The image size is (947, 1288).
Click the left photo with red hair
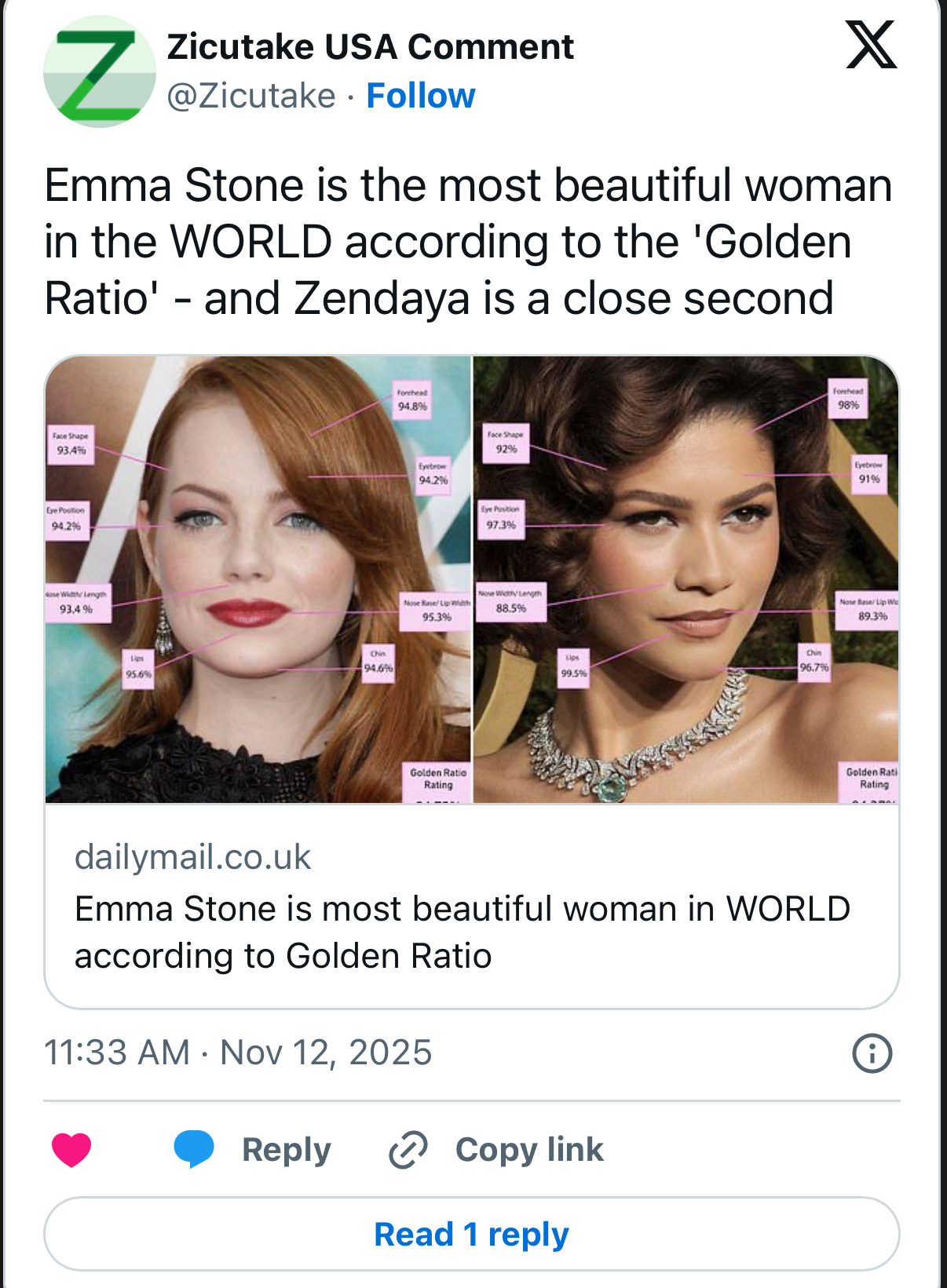point(258,579)
